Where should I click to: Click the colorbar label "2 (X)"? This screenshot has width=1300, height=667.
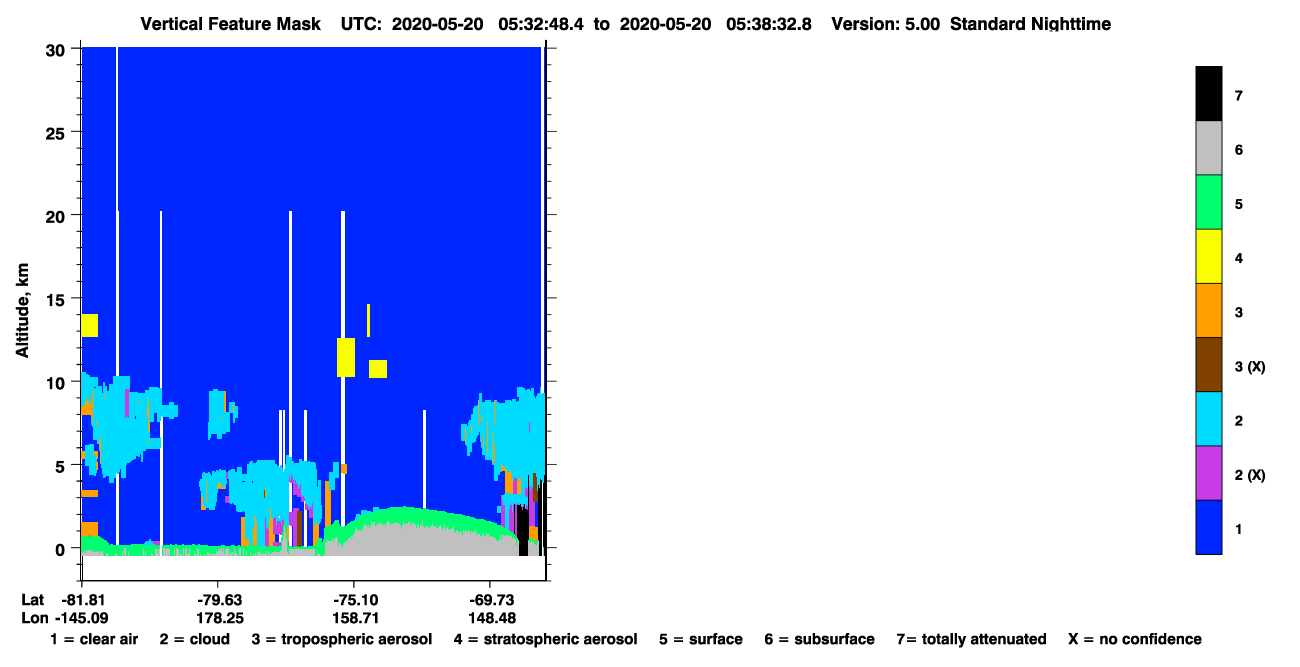(1250, 475)
